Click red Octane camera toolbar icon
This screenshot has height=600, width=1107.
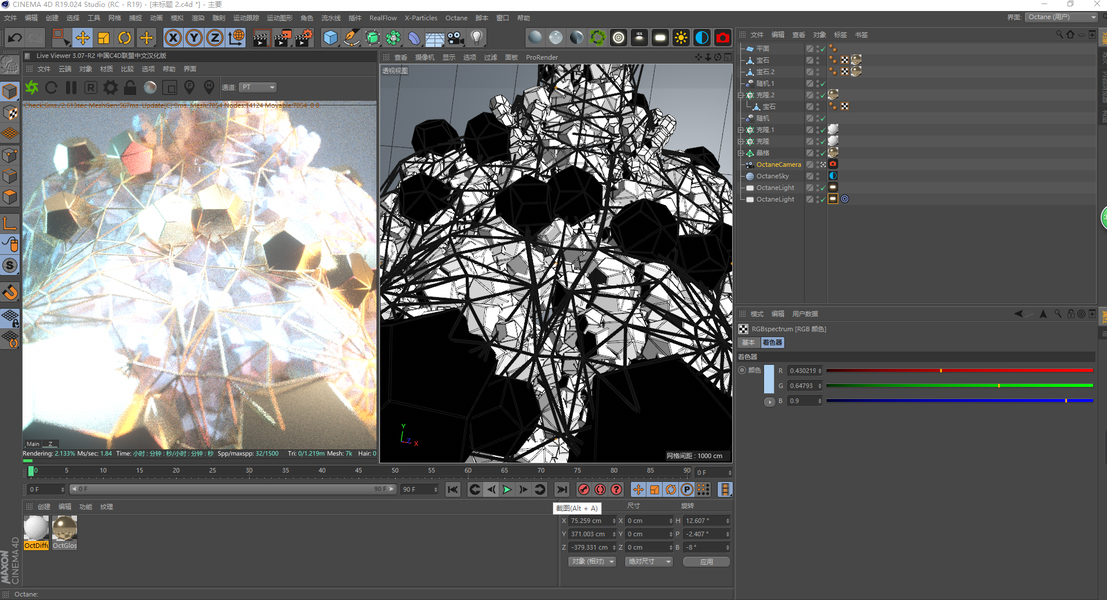pos(722,37)
